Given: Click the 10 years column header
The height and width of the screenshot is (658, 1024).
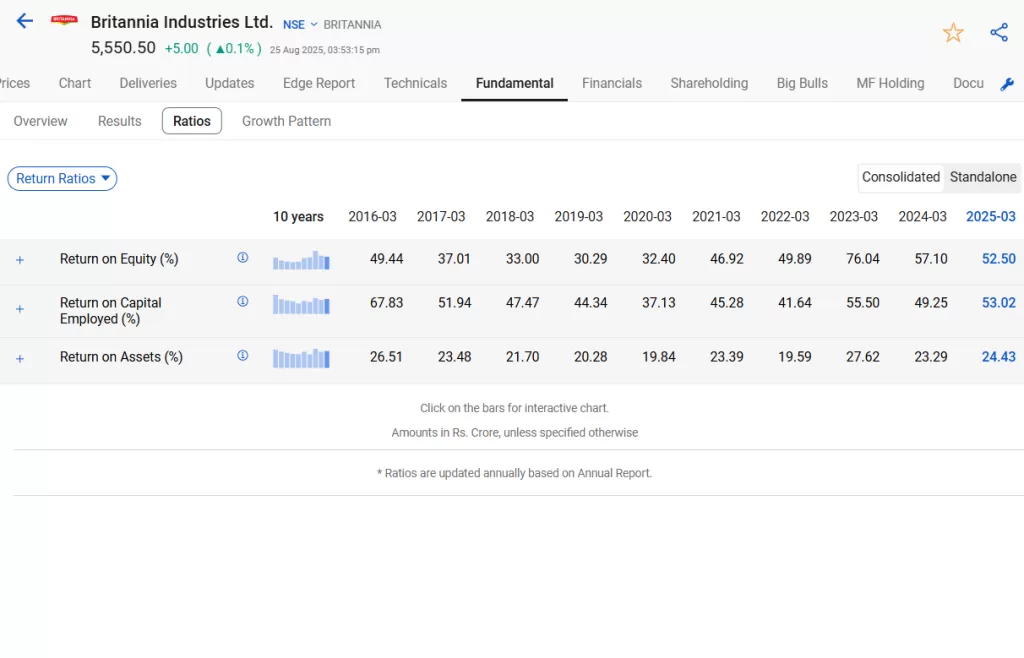Looking at the screenshot, I should [298, 217].
